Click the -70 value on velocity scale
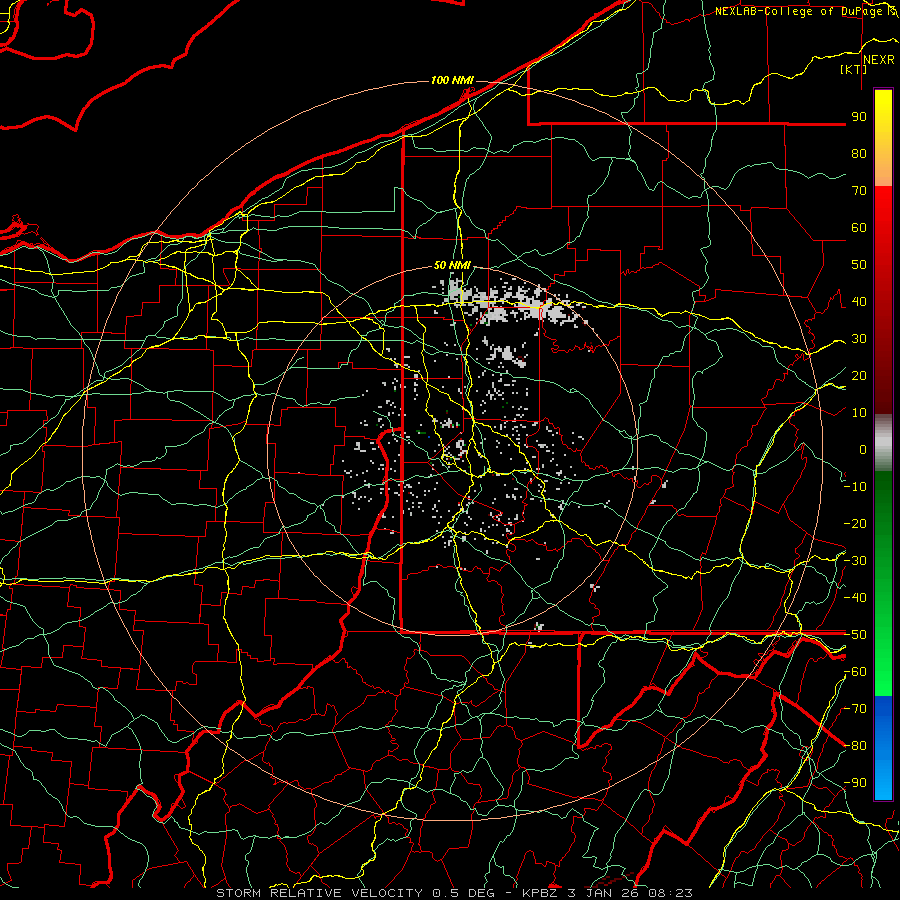The image size is (900, 900). [855, 709]
